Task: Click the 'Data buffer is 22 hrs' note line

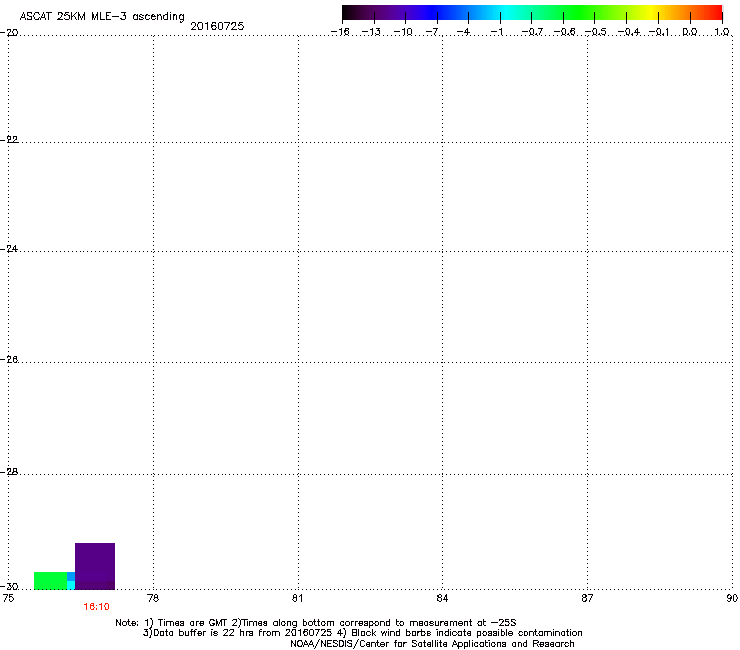Action: click(362, 633)
